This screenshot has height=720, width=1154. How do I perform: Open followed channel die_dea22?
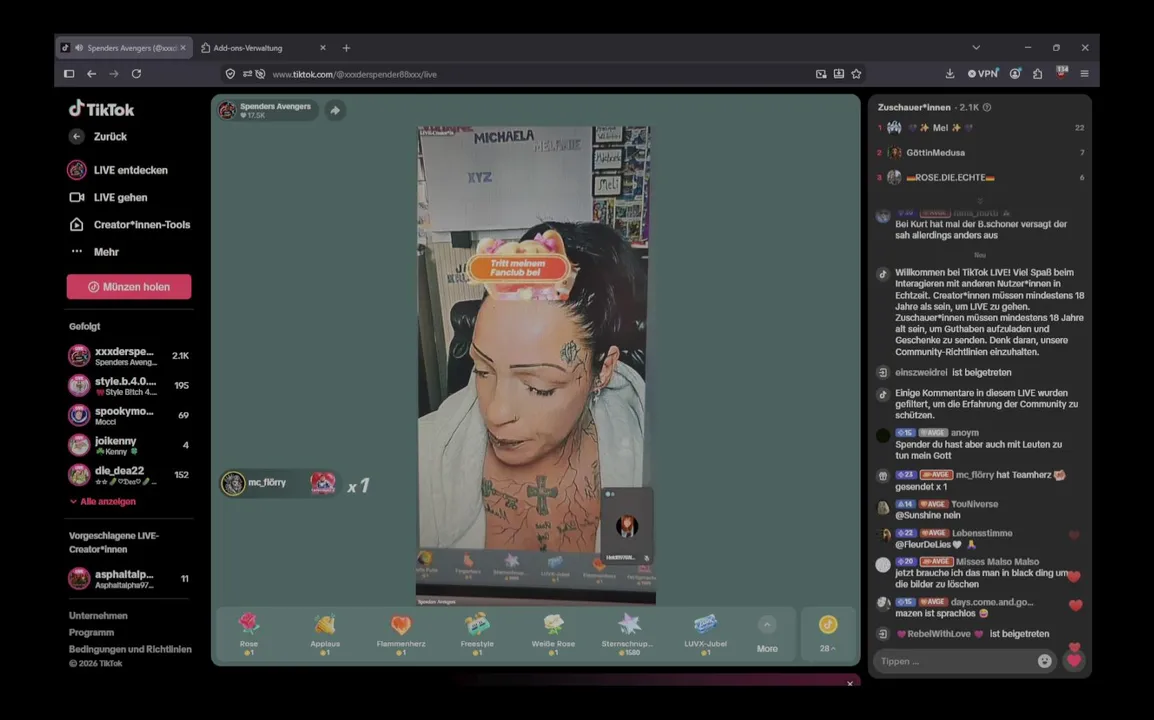click(129, 475)
